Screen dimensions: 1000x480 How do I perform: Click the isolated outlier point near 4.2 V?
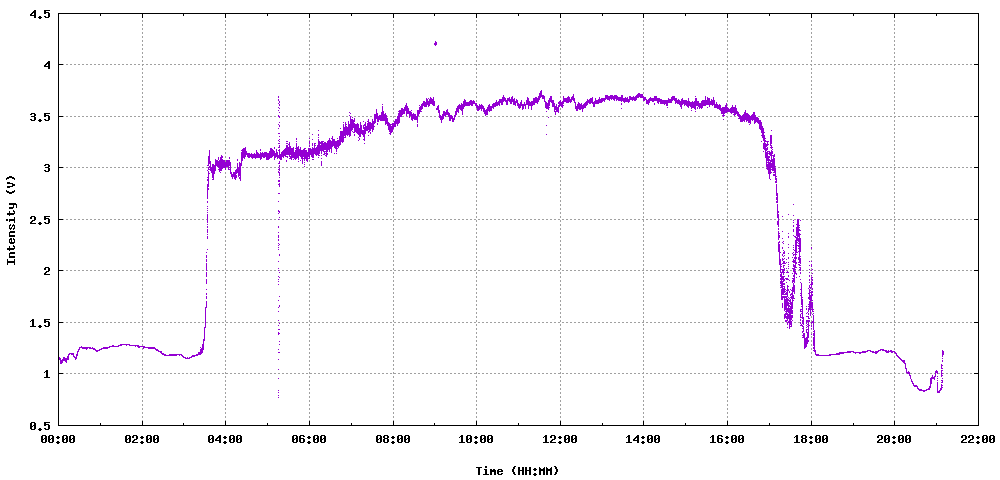pyautogui.click(x=435, y=43)
